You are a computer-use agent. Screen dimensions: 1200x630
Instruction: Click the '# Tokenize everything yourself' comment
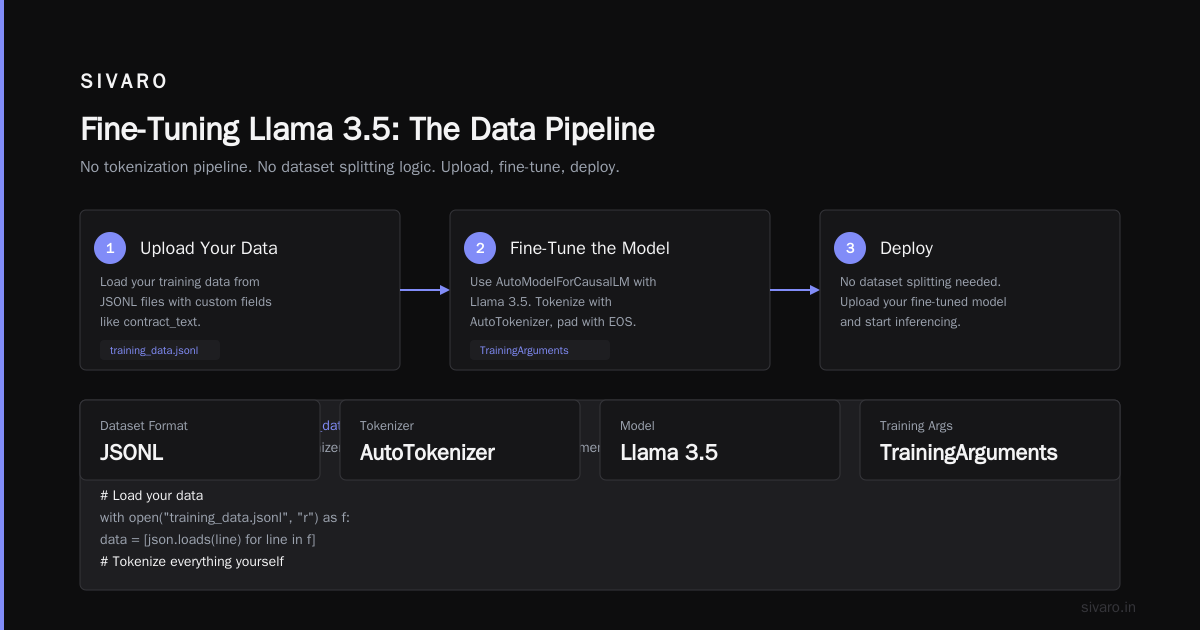click(x=192, y=561)
